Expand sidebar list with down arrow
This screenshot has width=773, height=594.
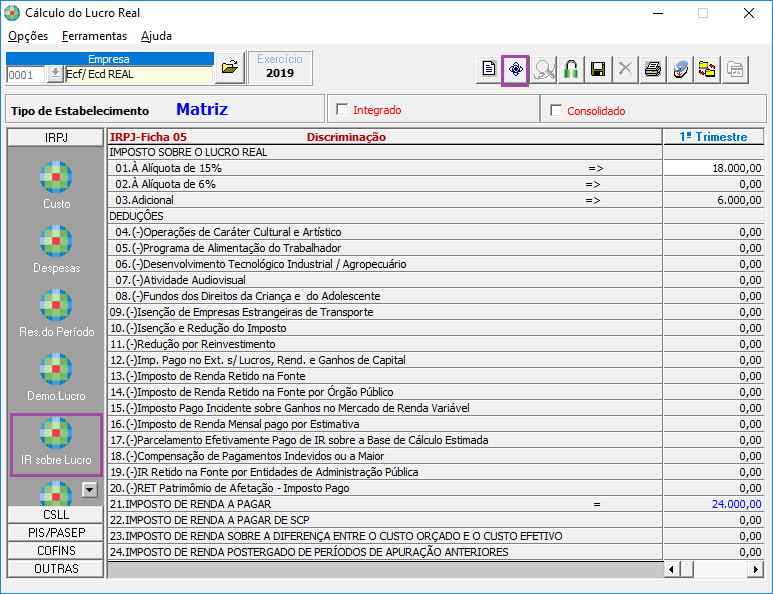click(x=89, y=489)
